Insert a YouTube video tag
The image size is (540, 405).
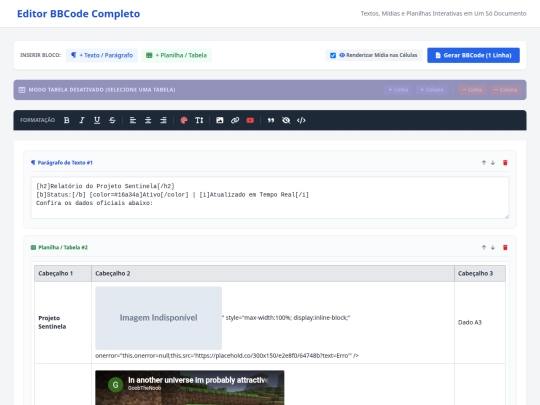tap(250, 120)
